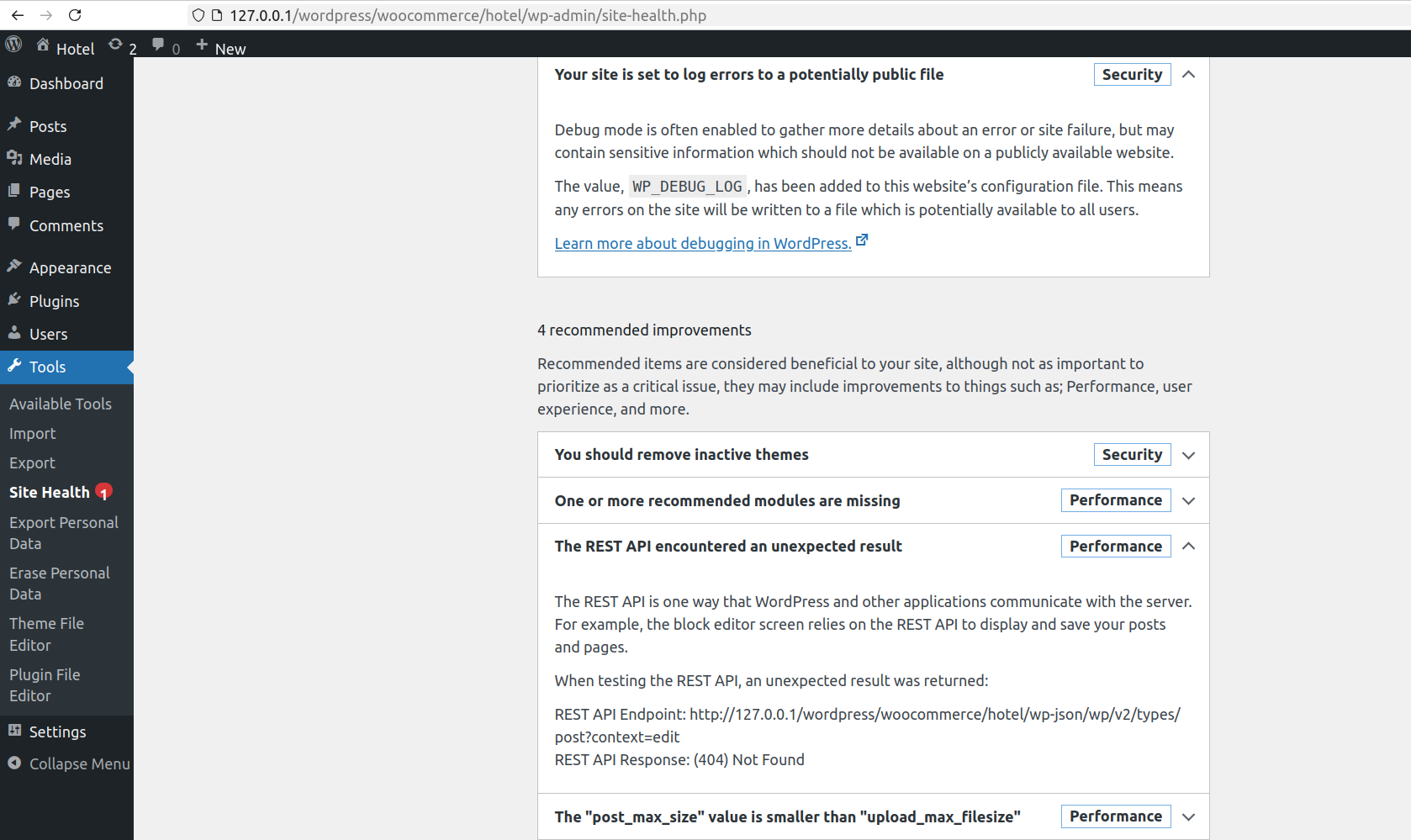The height and width of the screenshot is (840, 1411).
Task: Click the Appearance paintbrush icon
Action: [14, 267]
